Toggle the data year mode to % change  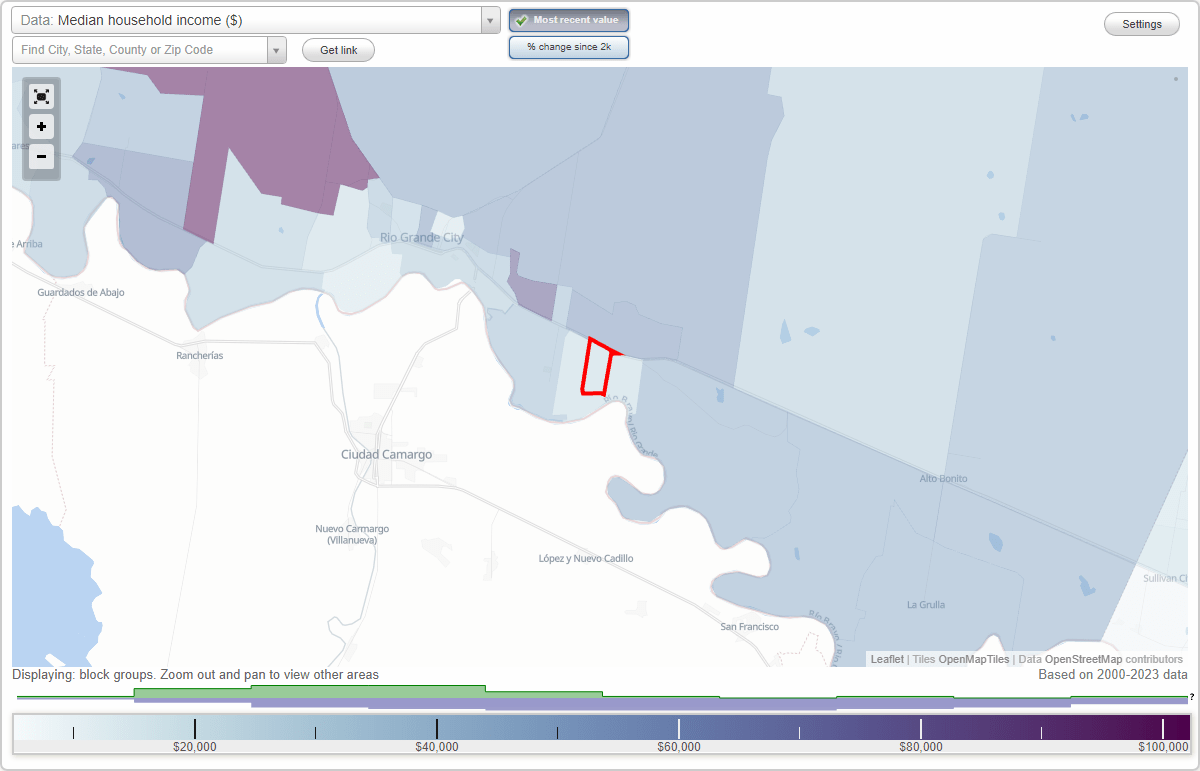click(x=569, y=47)
